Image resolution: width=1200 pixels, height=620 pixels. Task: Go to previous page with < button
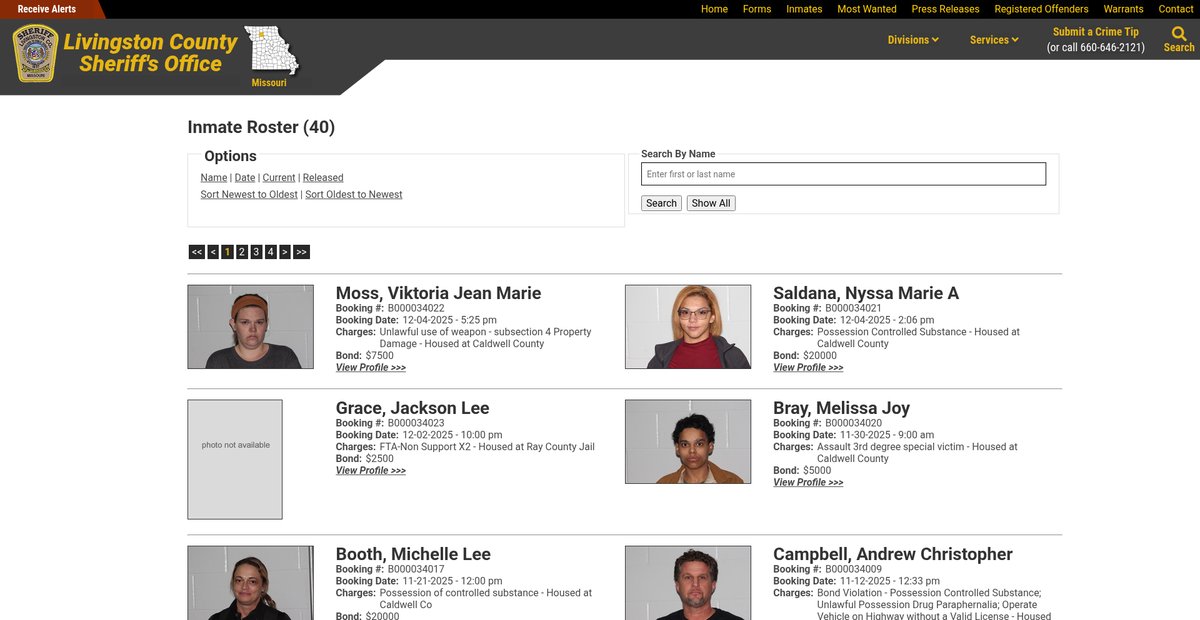[x=213, y=252]
